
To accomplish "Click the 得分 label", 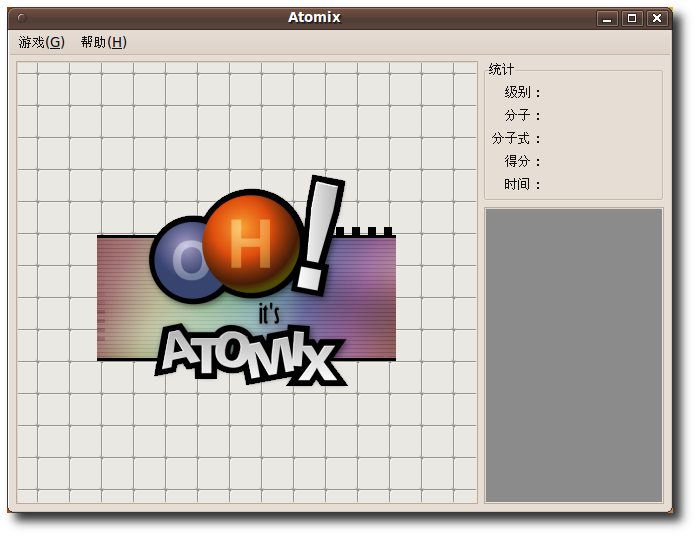I will (522, 162).
